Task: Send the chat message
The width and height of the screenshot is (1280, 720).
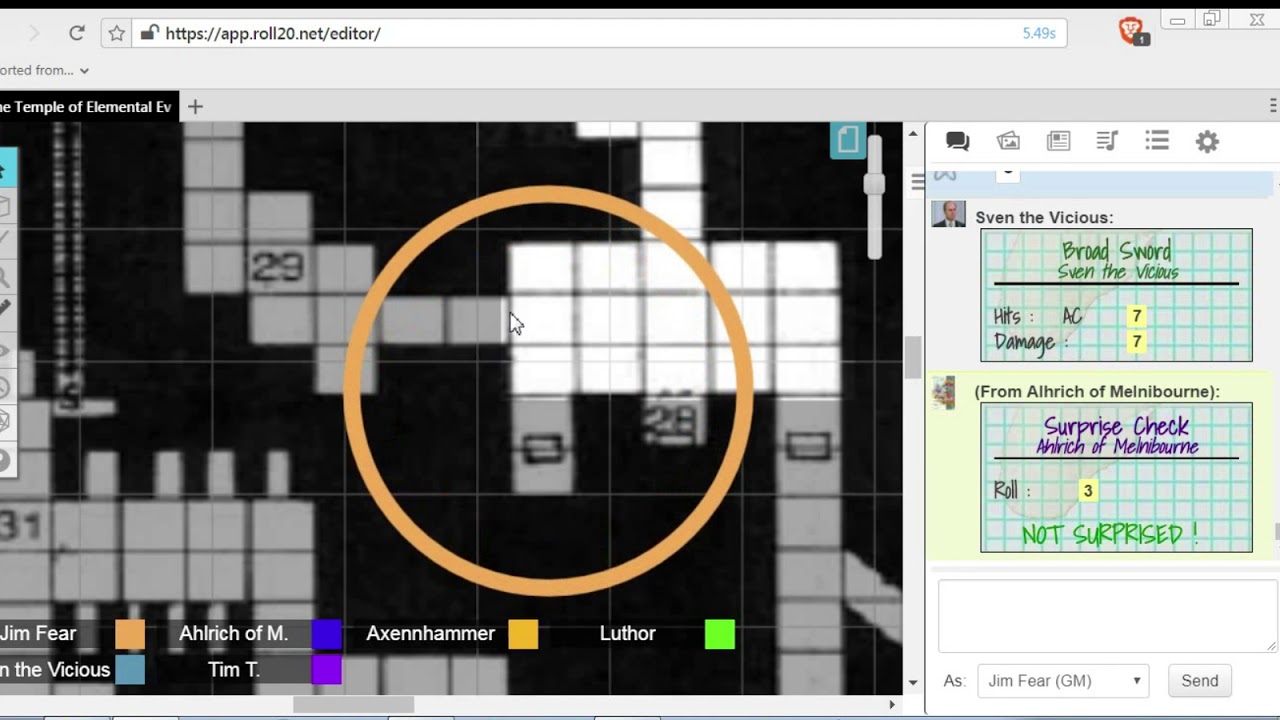Action: (x=1200, y=681)
